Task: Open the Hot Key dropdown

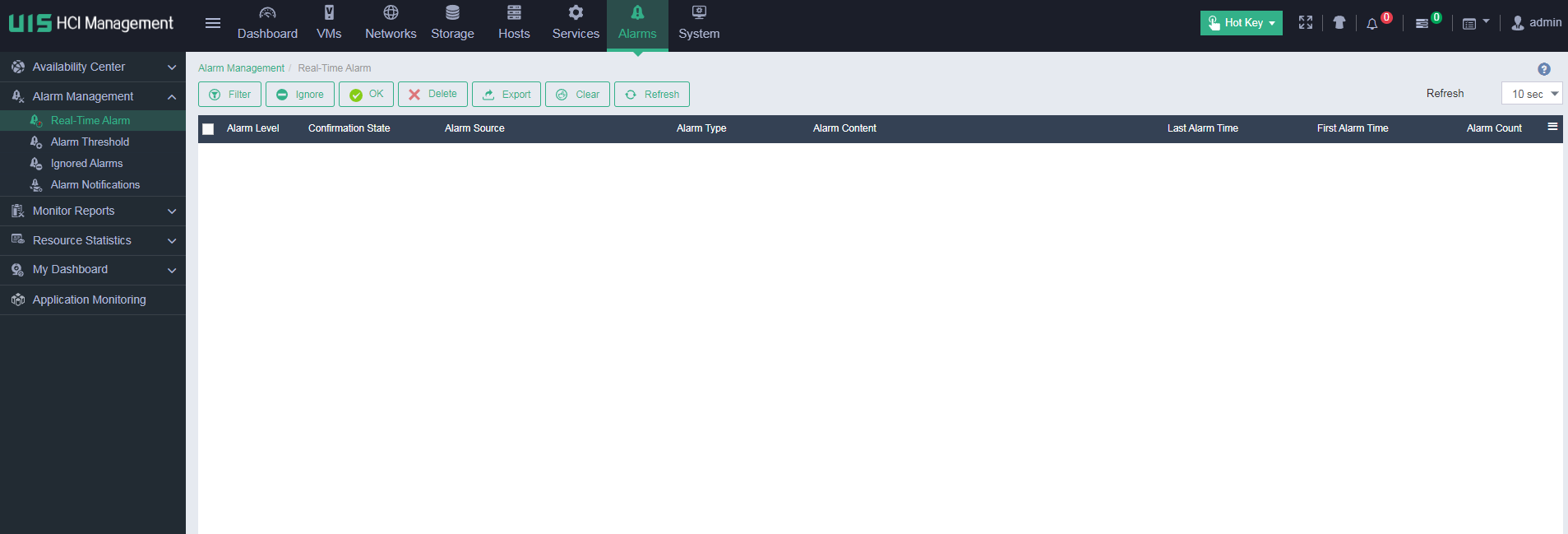Action: [1241, 23]
